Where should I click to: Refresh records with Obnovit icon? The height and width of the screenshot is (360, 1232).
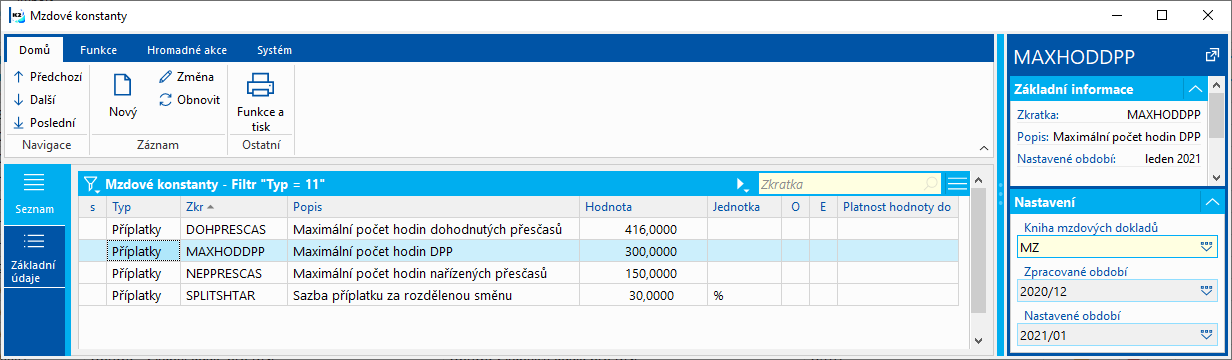(166, 99)
